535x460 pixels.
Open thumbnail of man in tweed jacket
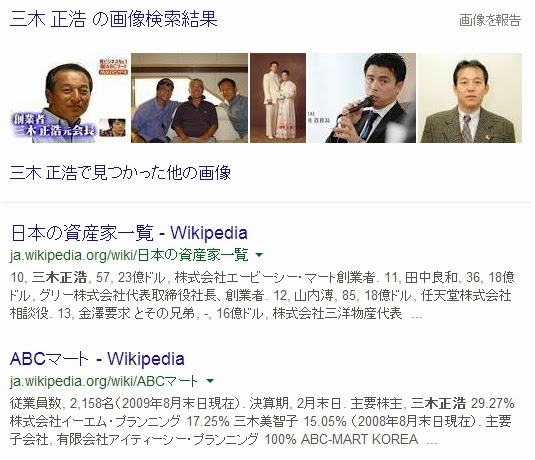point(470,98)
